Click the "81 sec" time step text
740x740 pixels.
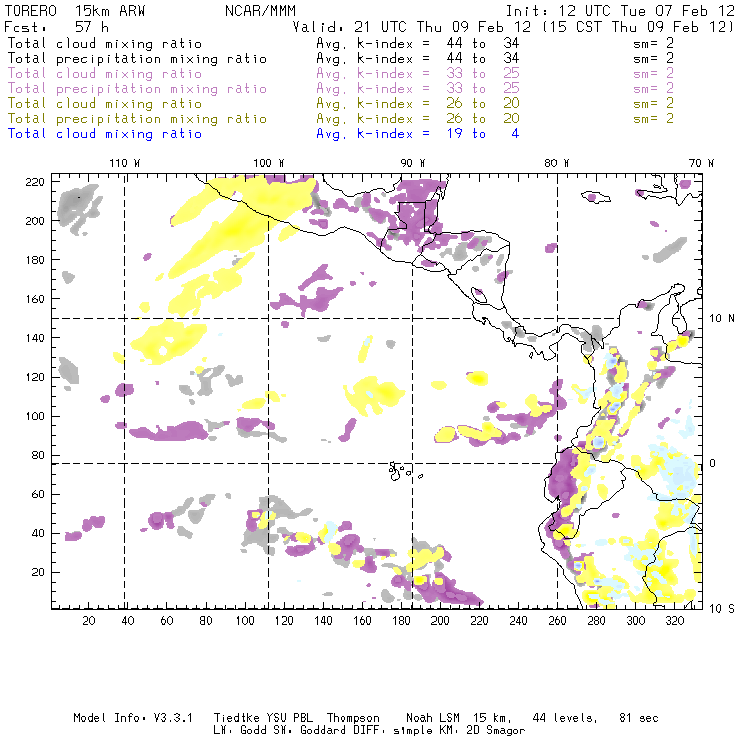[x=639, y=718]
